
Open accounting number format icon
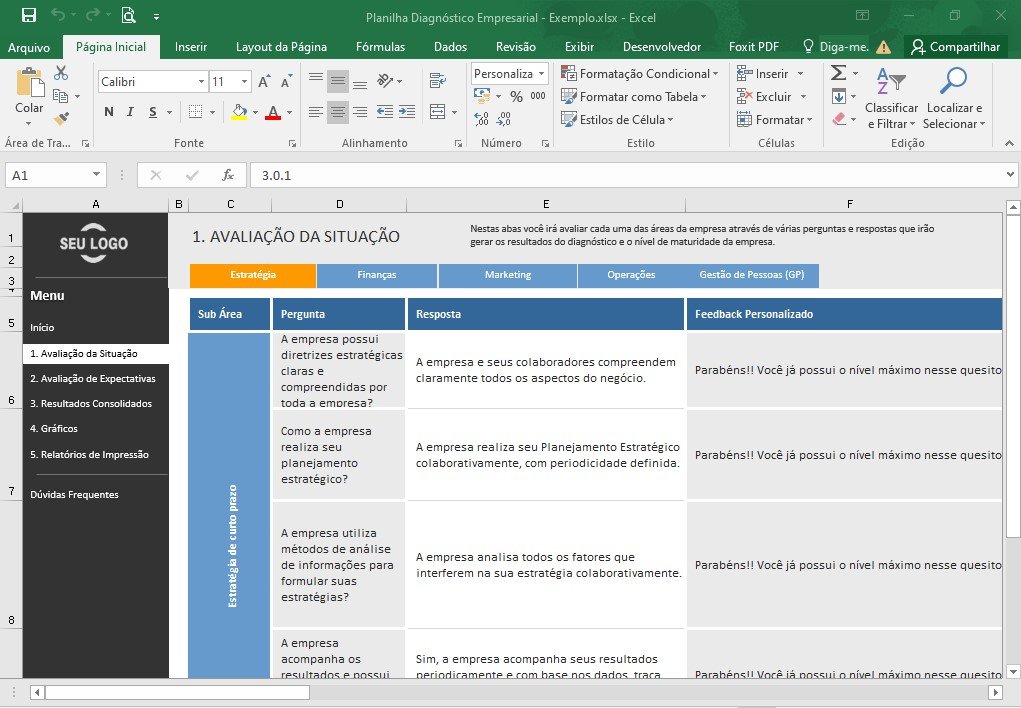[483, 96]
